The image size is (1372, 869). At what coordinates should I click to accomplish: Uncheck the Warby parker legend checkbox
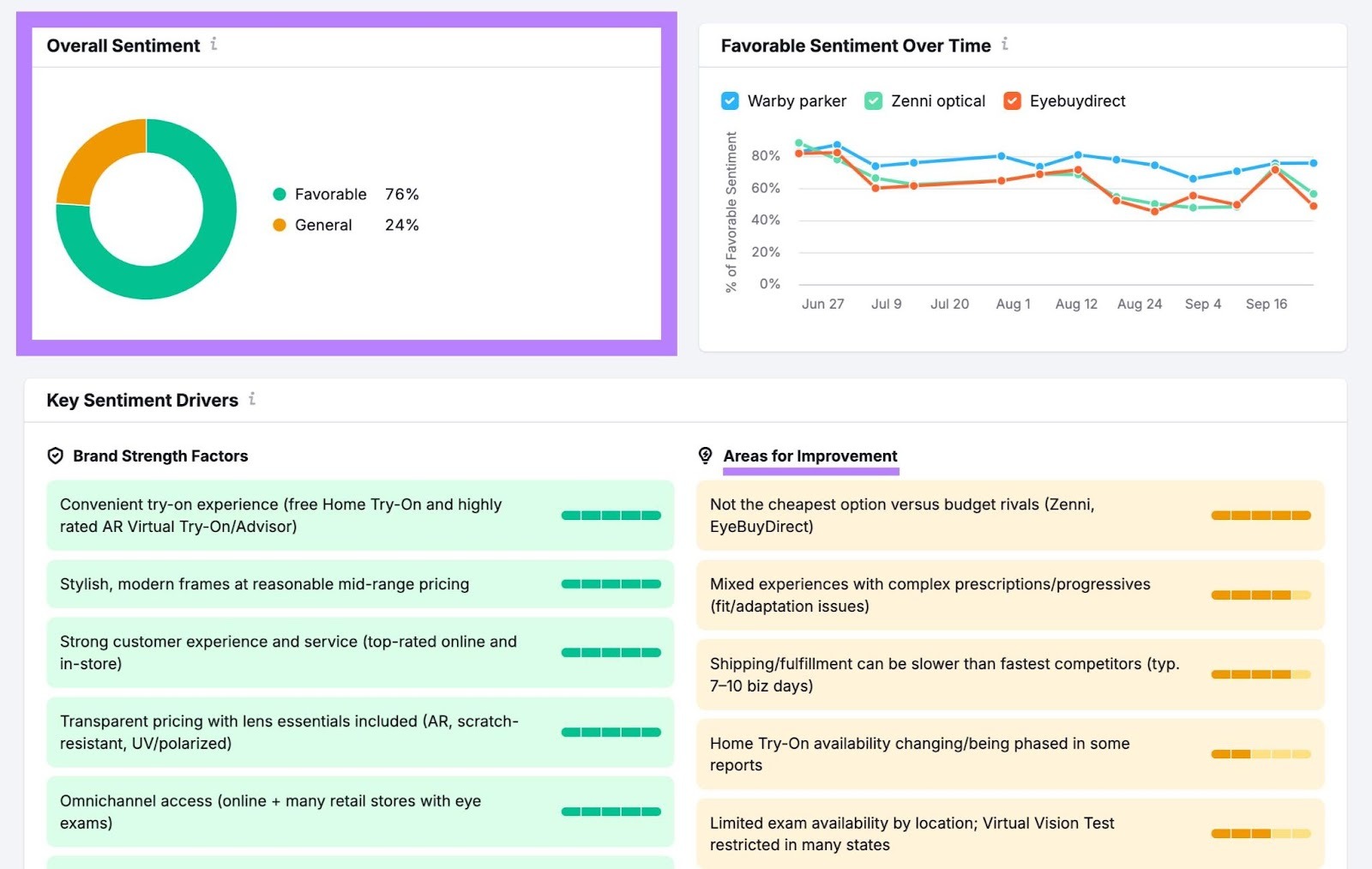[x=729, y=100]
